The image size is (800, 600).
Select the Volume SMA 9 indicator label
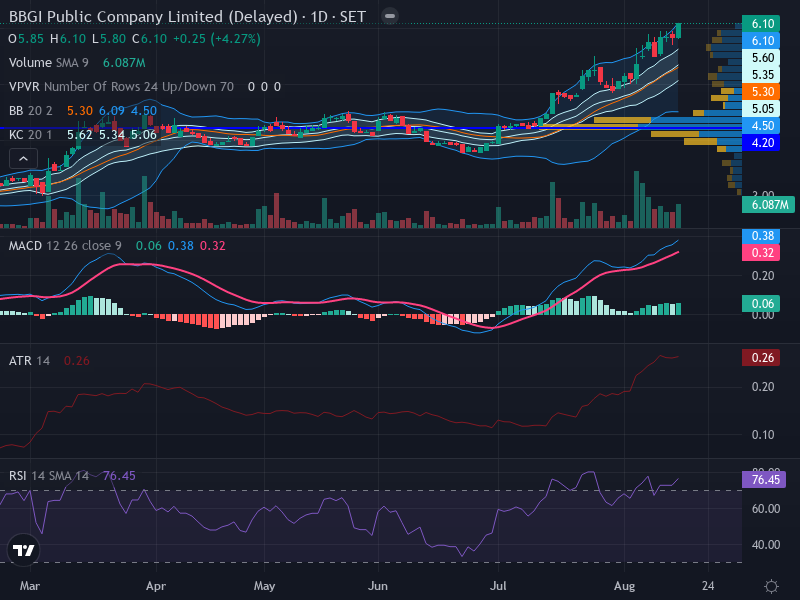click(48, 63)
